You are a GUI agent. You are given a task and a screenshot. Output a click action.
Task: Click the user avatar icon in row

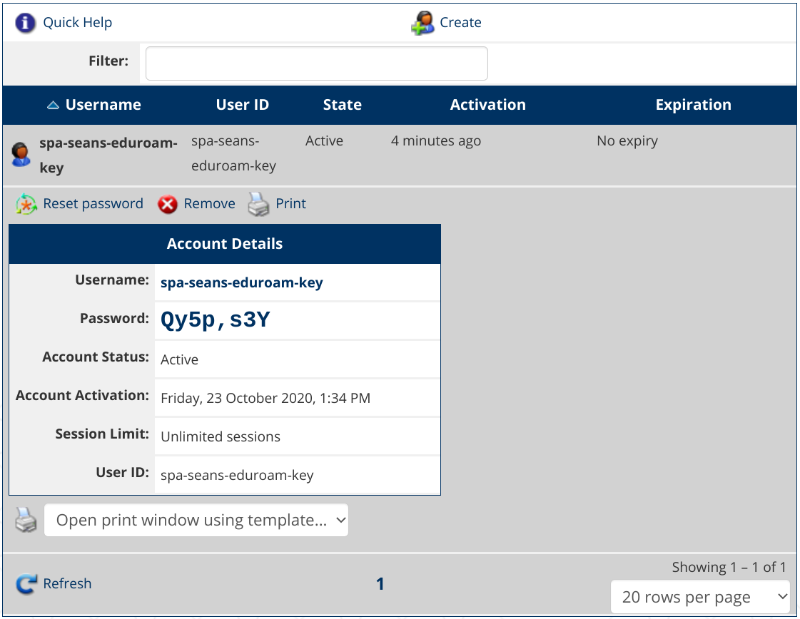pyautogui.click(x=20, y=154)
